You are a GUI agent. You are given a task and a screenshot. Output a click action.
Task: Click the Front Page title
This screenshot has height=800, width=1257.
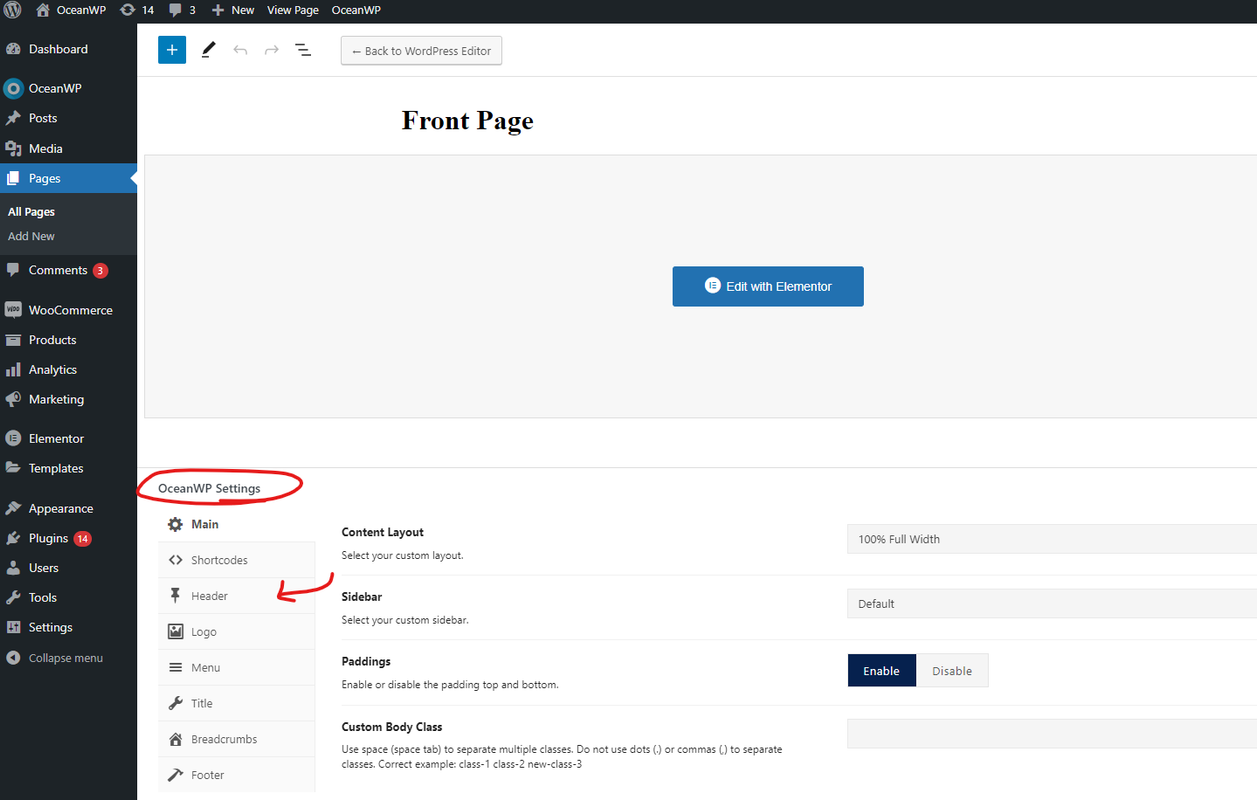tap(467, 120)
